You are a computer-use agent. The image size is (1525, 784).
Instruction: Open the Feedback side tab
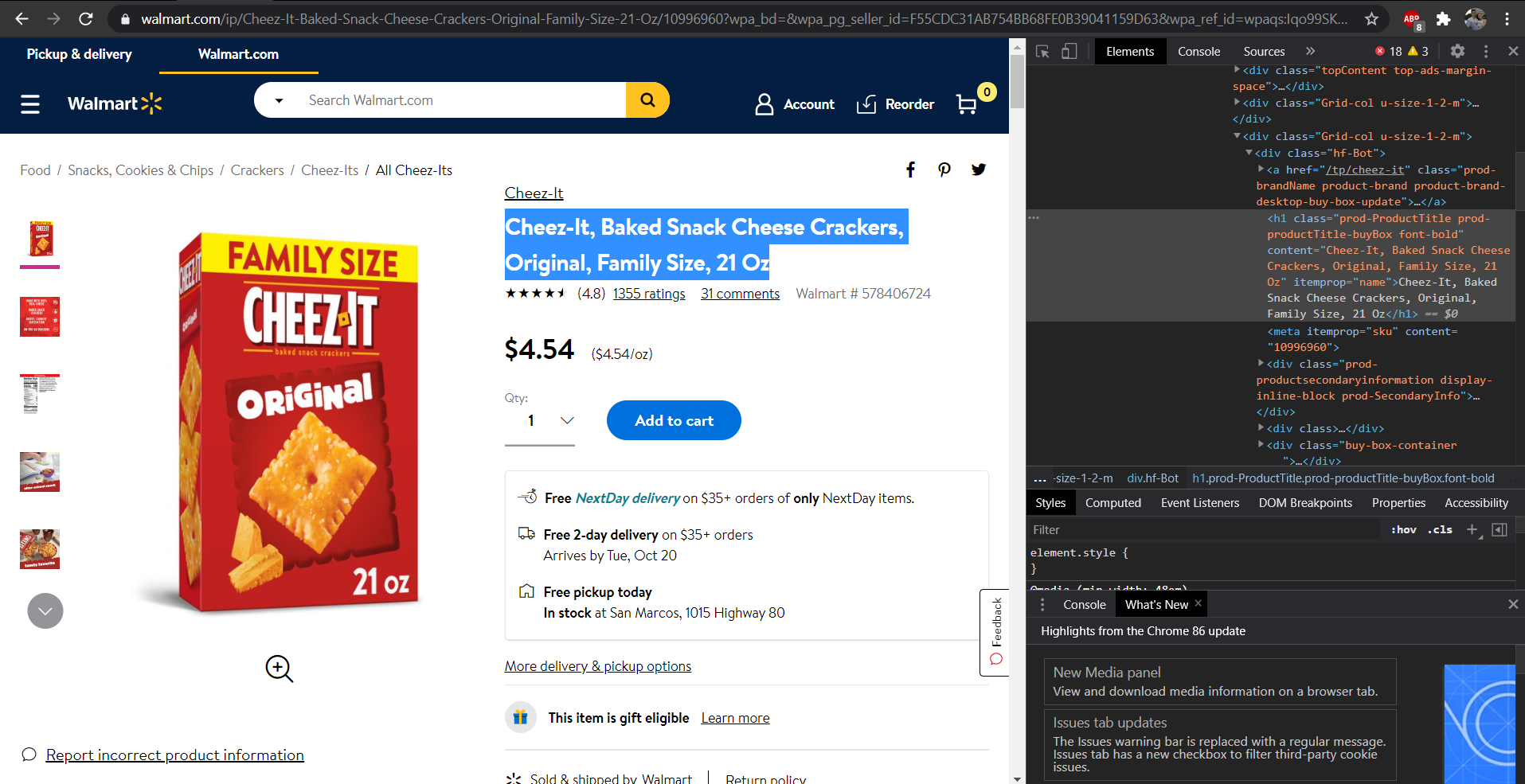pyautogui.click(x=995, y=633)
